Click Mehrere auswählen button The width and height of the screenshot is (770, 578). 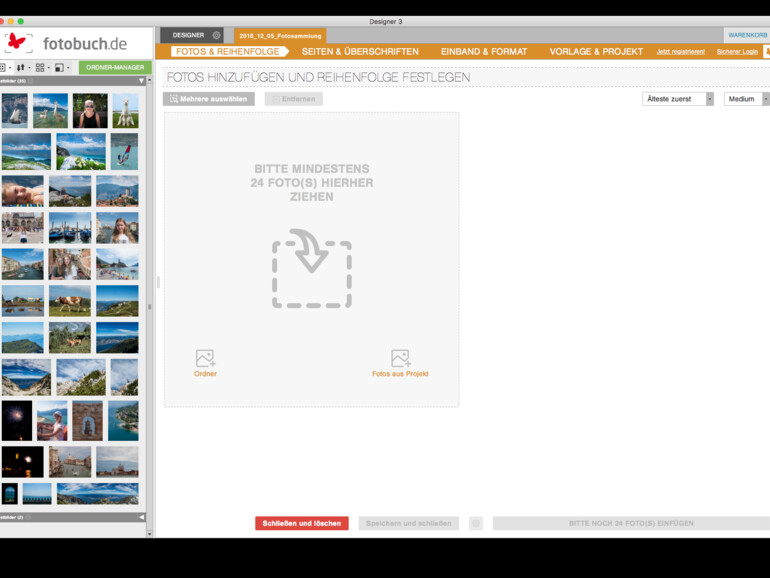tap(209, 99)
